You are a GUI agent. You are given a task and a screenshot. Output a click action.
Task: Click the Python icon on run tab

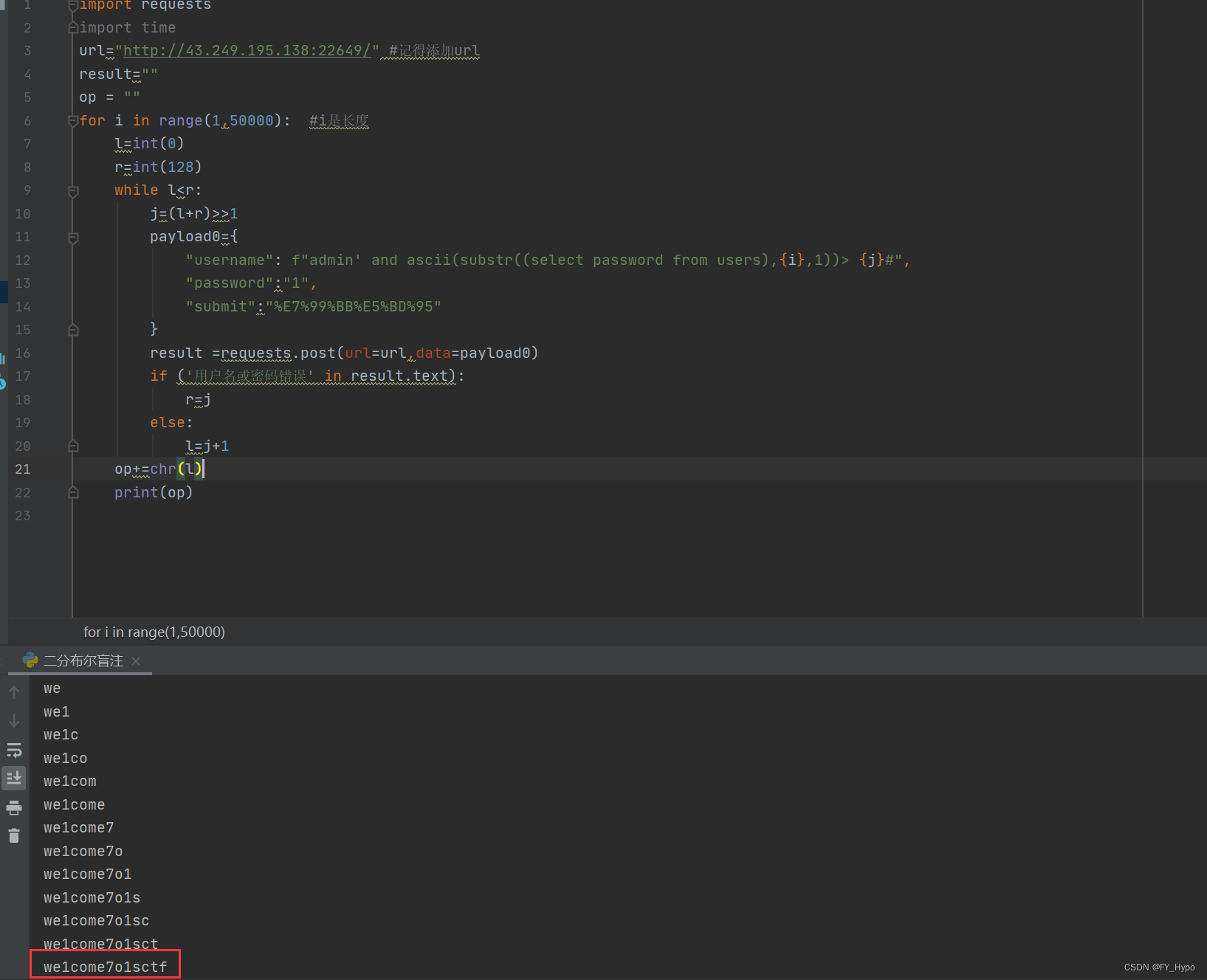pyautogui.click(x=30, y=660)
